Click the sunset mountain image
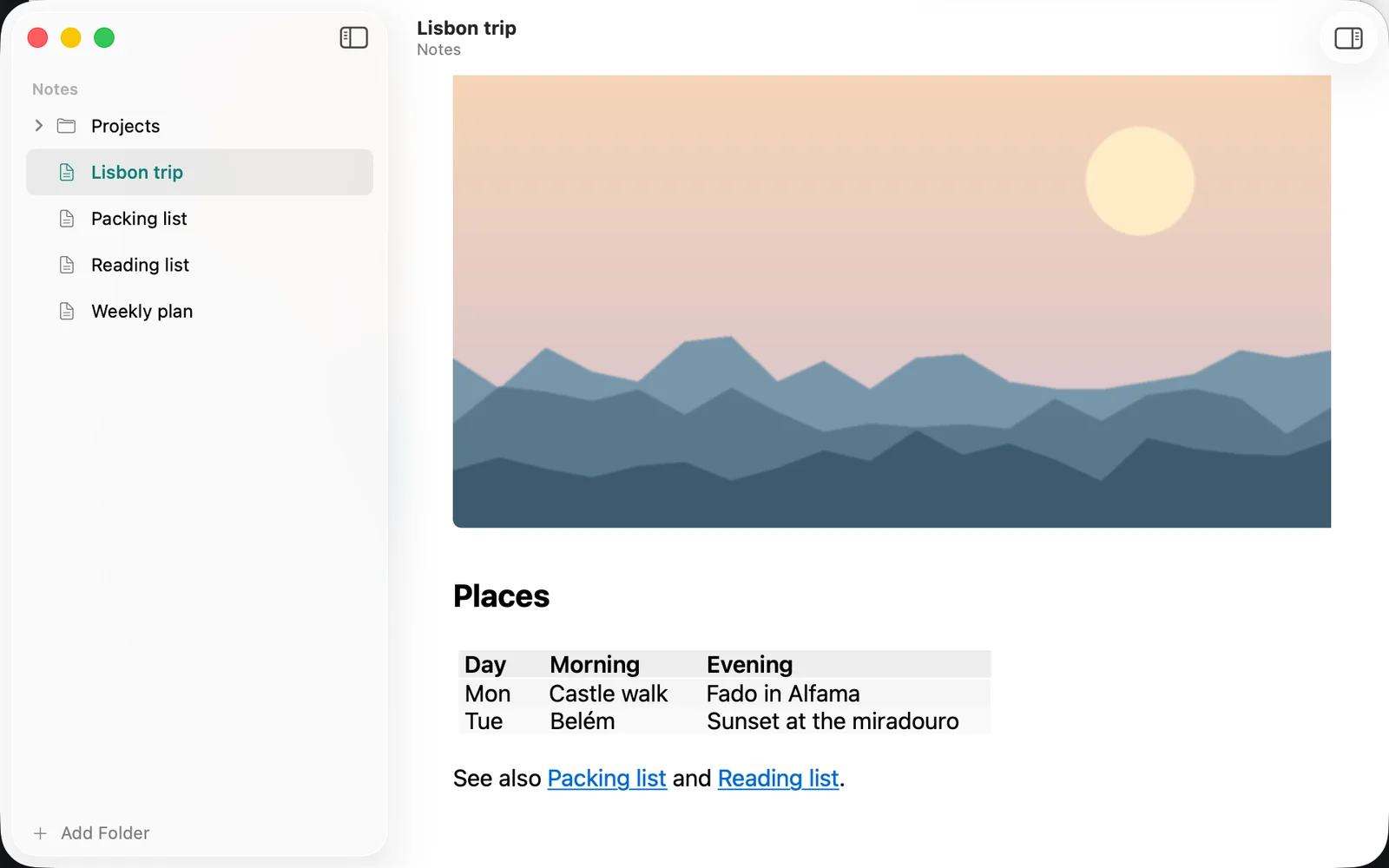Image resolution: width=1389 pixels, height=868 pixels. [892, 301]
